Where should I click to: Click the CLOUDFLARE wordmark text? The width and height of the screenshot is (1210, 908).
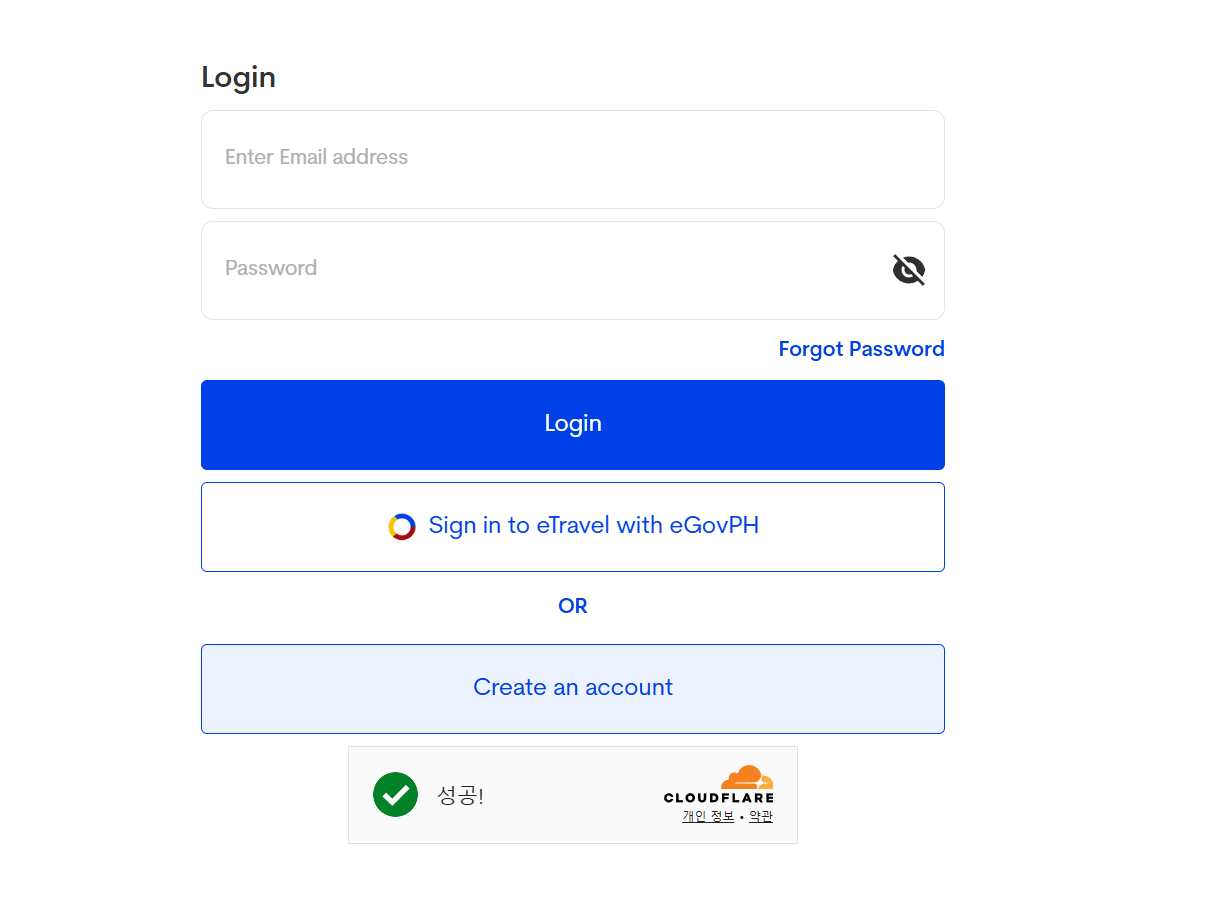[719, 798]
